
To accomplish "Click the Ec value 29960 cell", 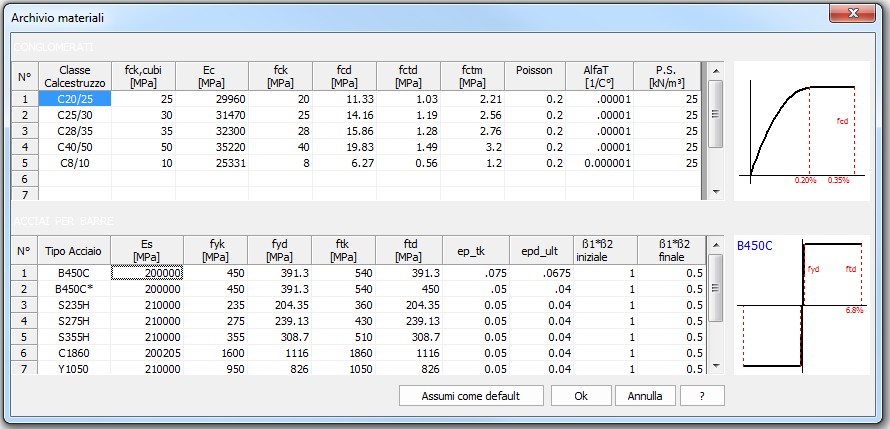I will (x=212, y=99).
